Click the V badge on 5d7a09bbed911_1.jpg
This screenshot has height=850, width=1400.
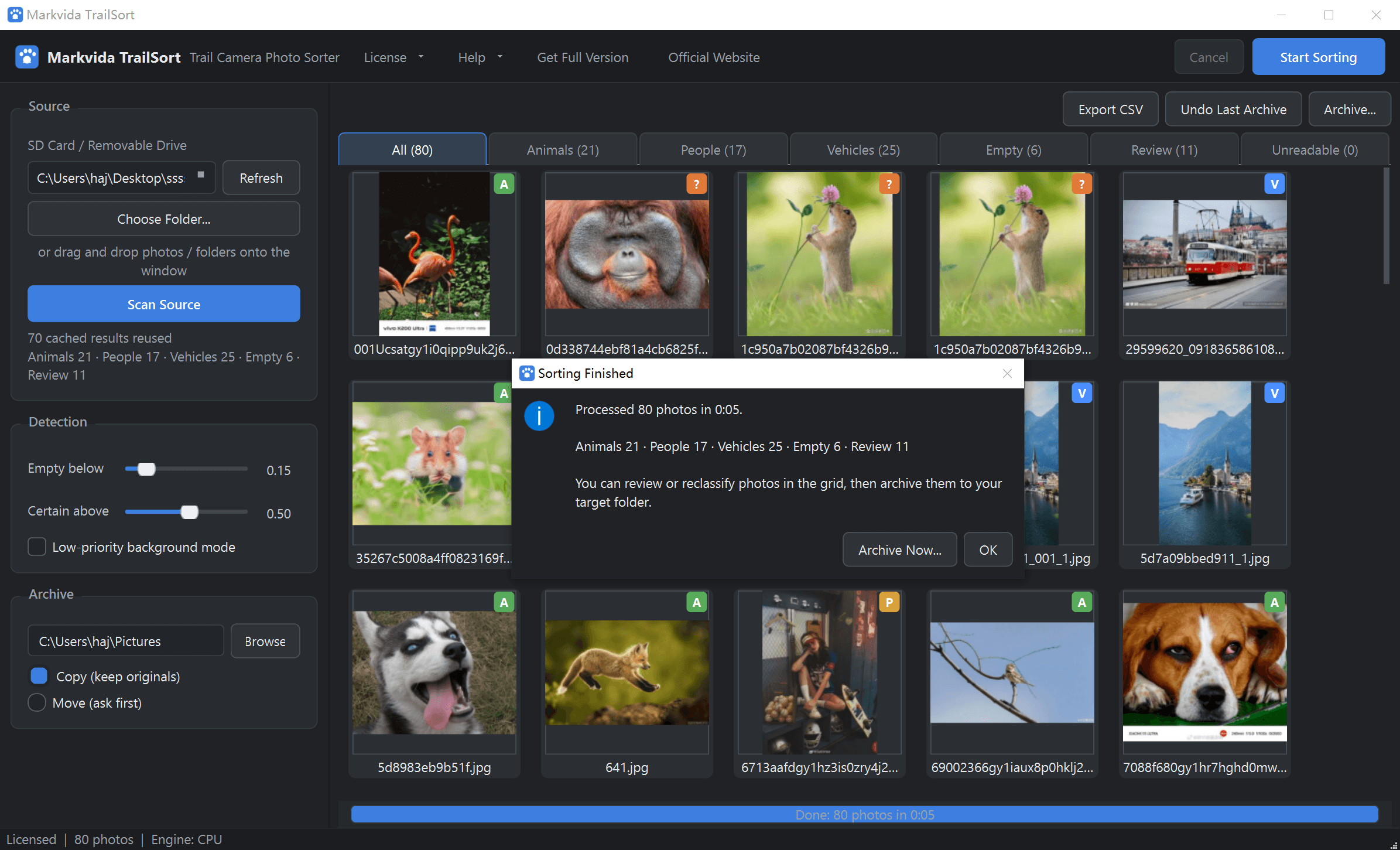pos(1274,393)
